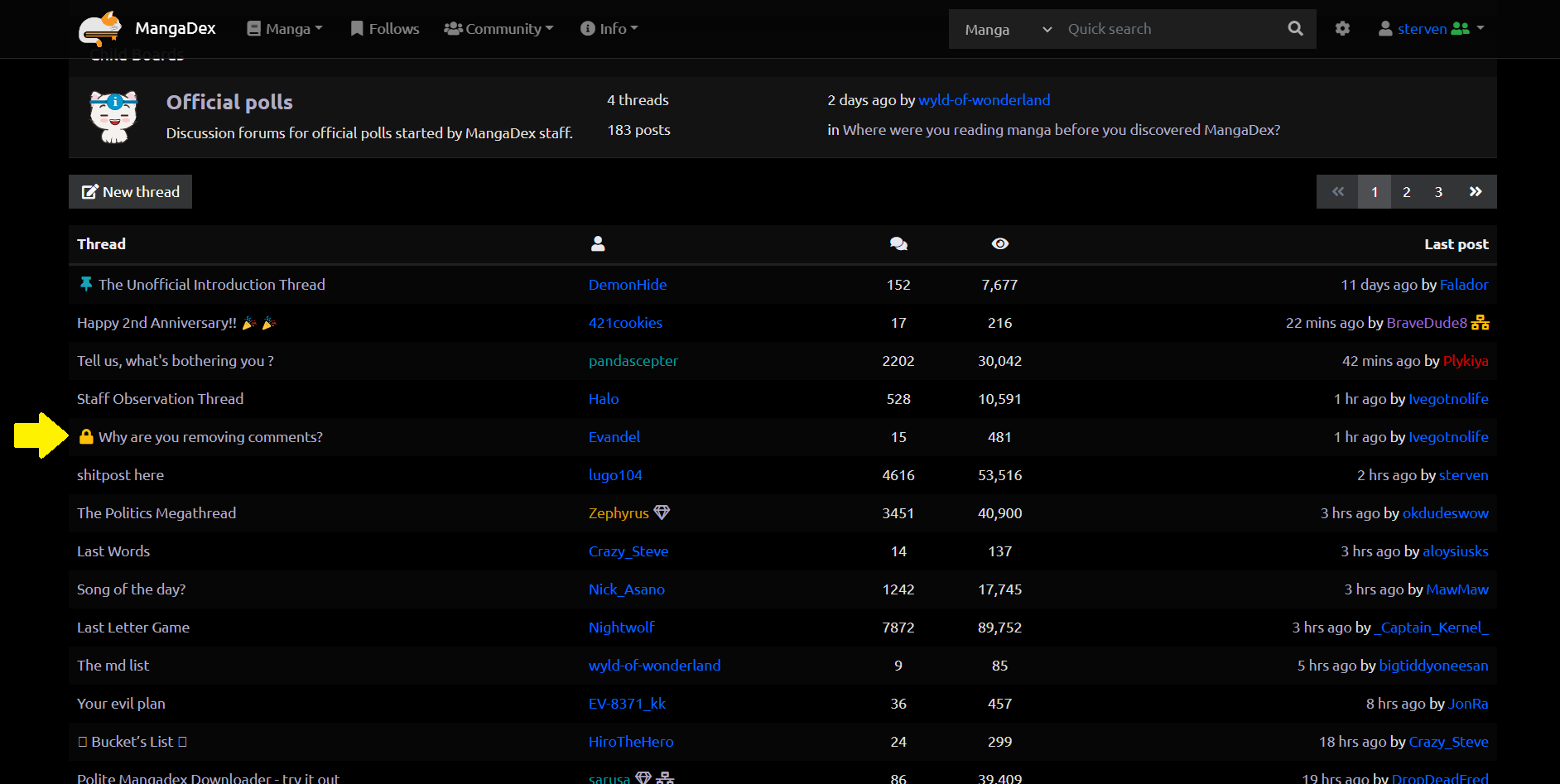Start a New thread
This screenshot has height=784, width=1560.
[x=131, y=192]
